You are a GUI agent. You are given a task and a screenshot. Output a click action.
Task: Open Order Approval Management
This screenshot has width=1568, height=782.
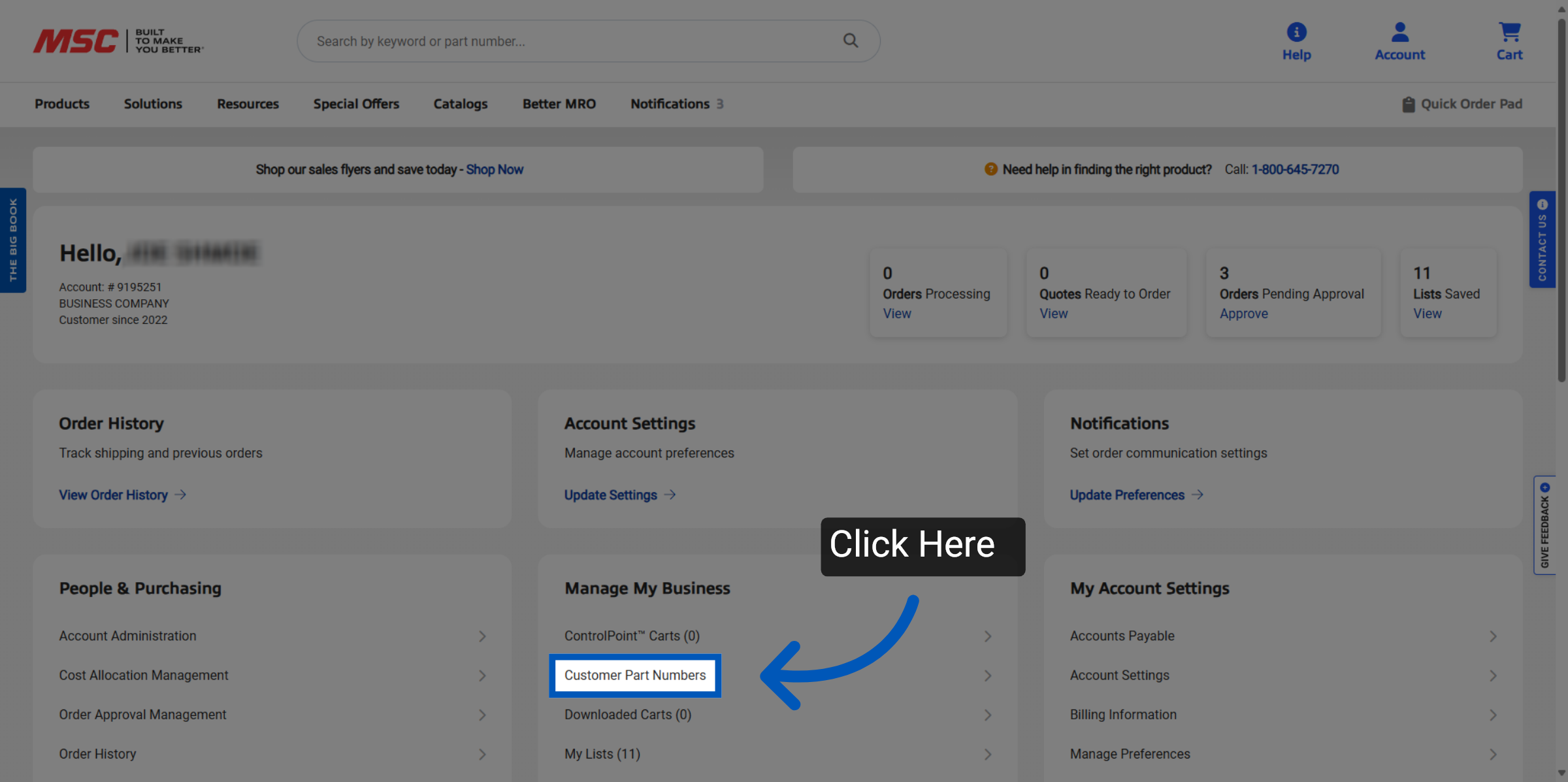coord(142,715)
